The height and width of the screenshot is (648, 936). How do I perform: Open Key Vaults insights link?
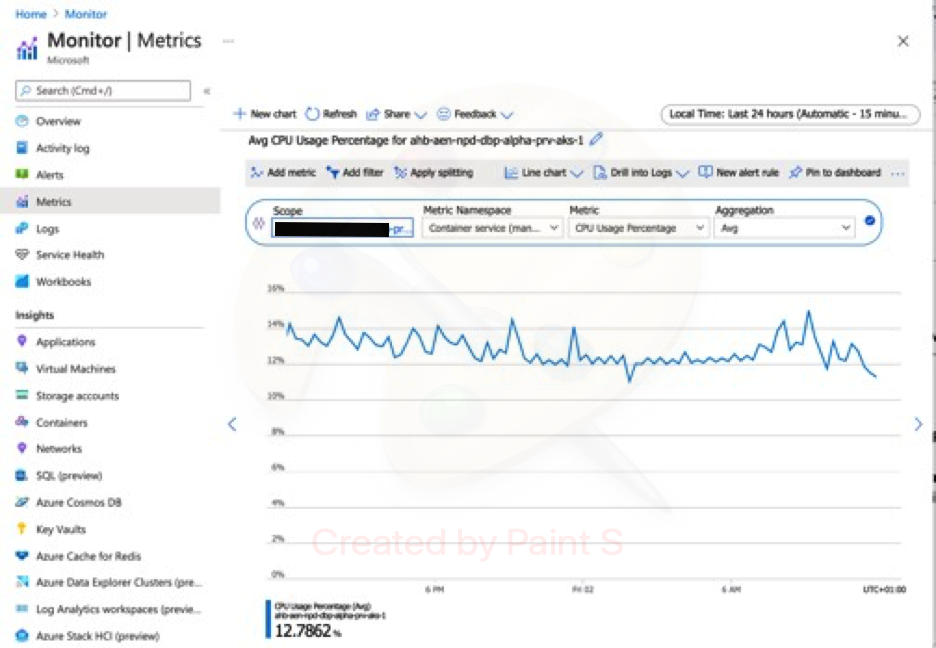pyautogui.click(x=61, y=529)
